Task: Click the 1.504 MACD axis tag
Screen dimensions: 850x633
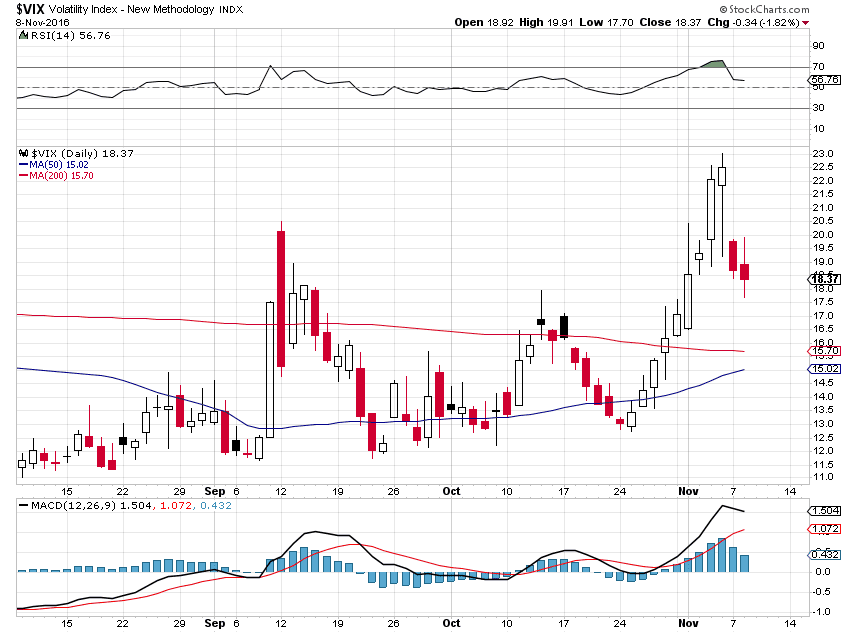Action: [825, 511]
